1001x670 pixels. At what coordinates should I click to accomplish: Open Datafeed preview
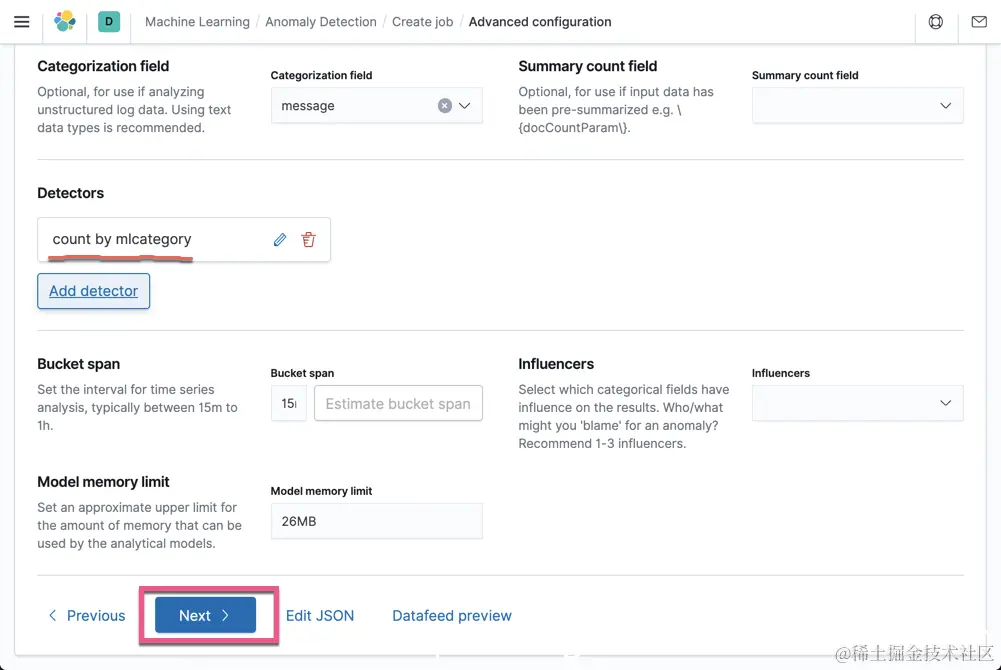coord(452,616)
